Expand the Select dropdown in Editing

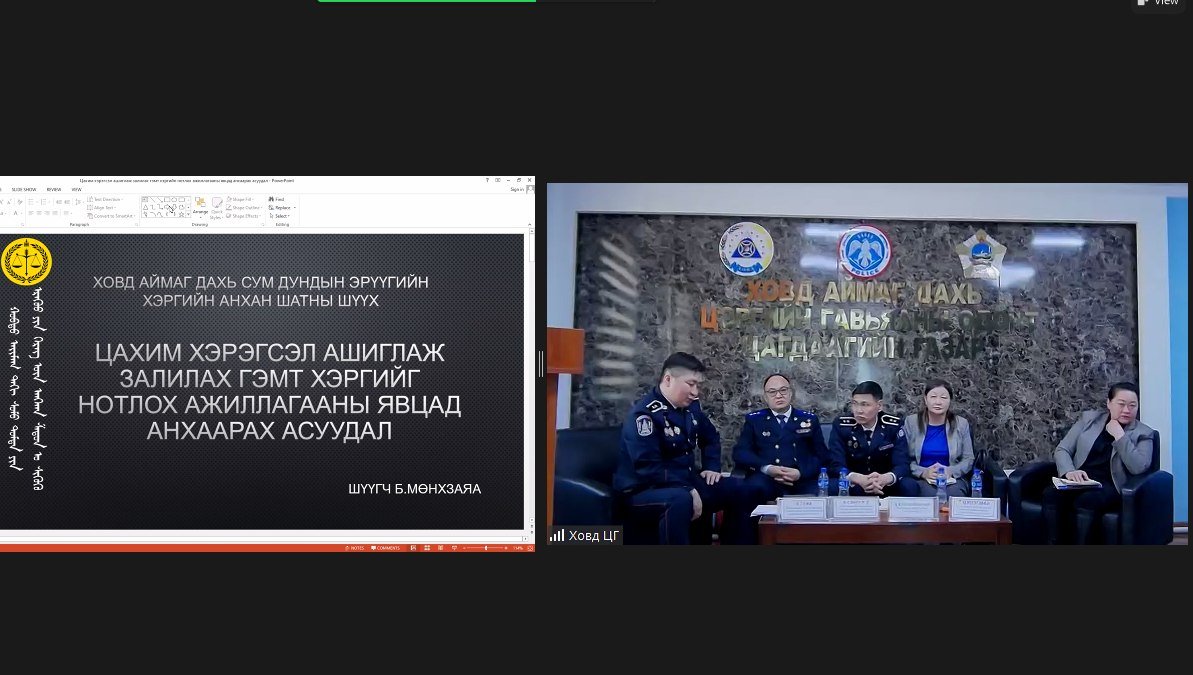pyautogui.click(x=282, y=216)
